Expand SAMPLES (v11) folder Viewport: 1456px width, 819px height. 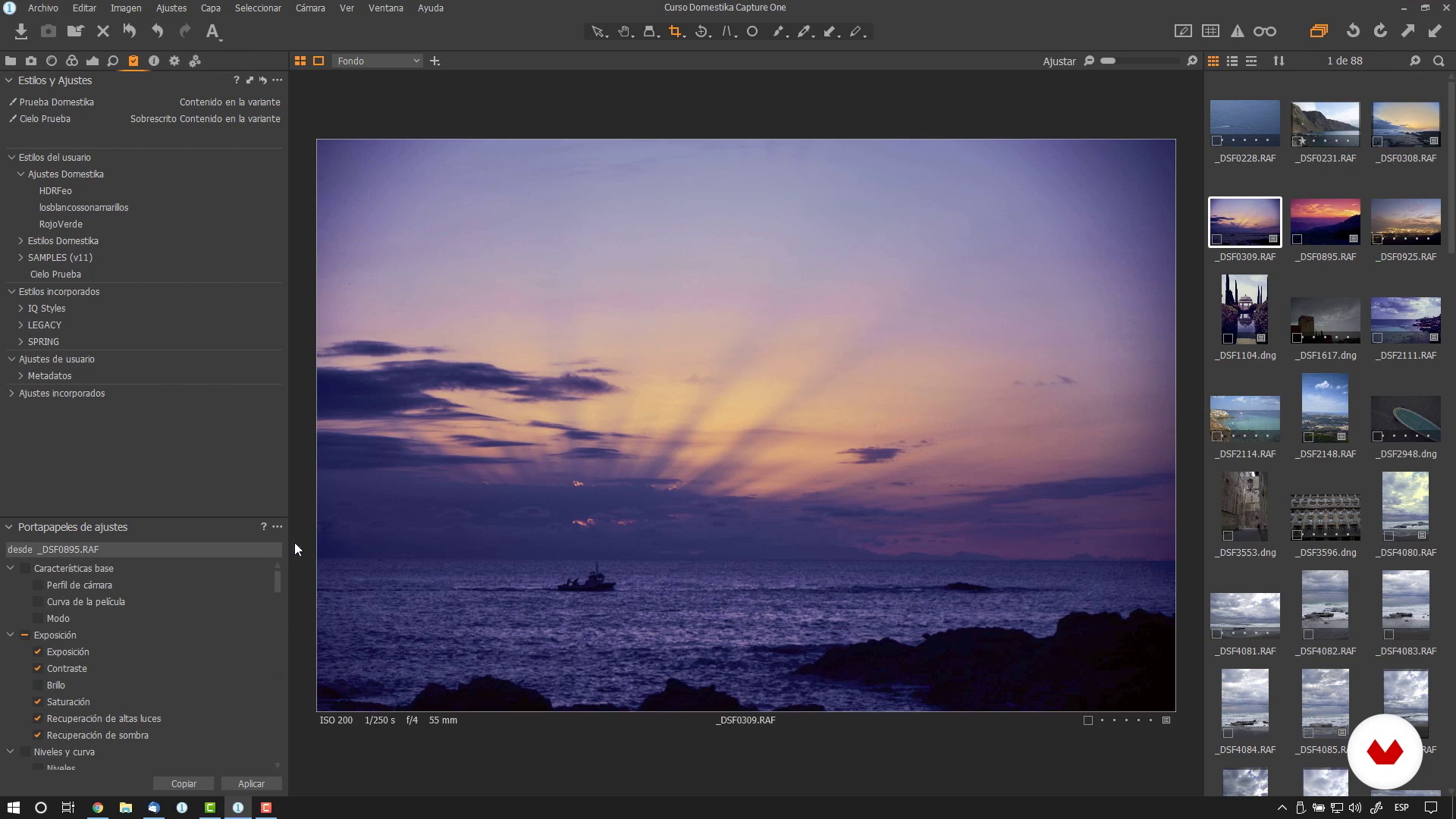tap(20, 257)
